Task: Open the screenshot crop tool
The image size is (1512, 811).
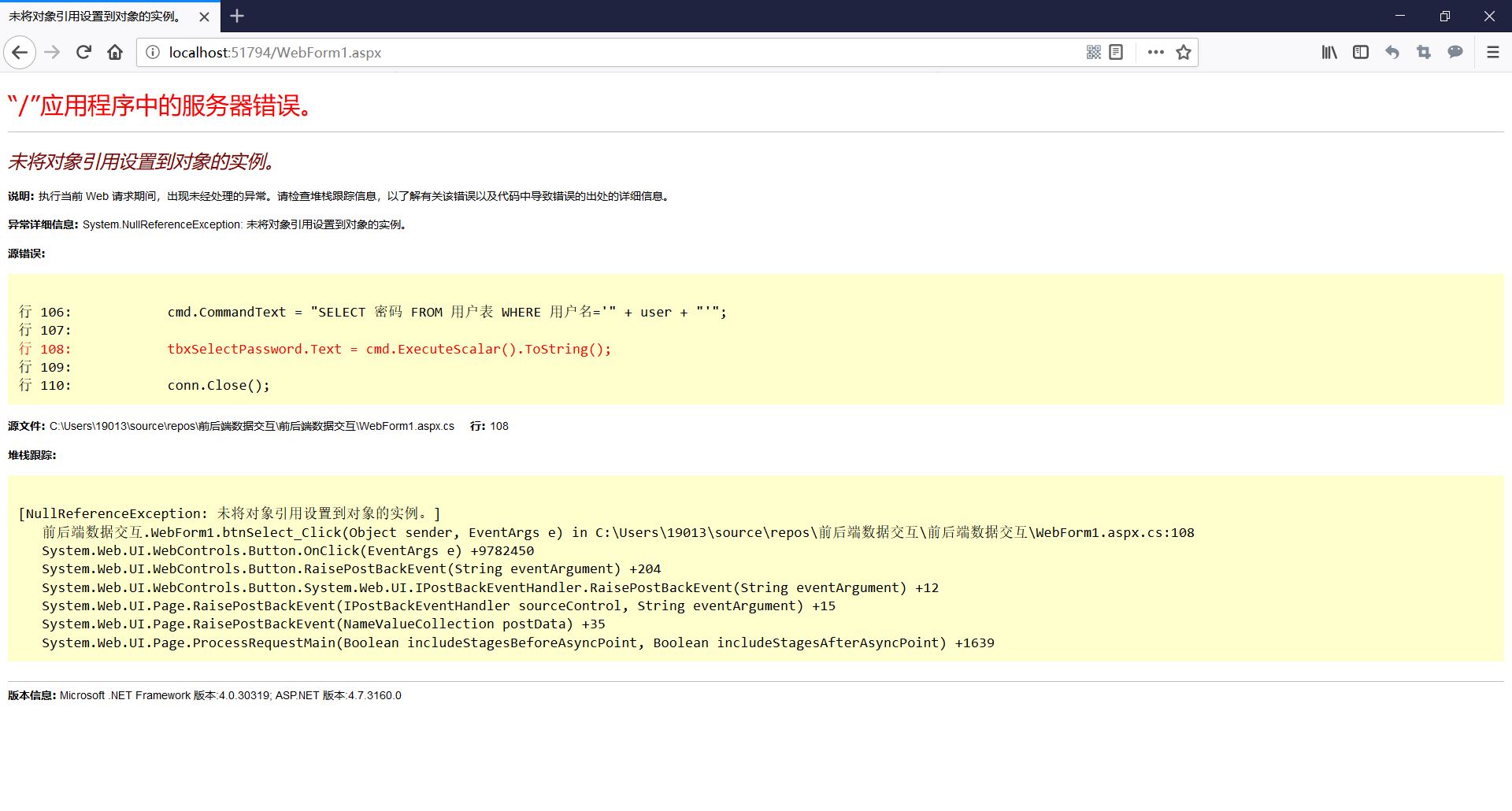Action: coord(1424,53)
